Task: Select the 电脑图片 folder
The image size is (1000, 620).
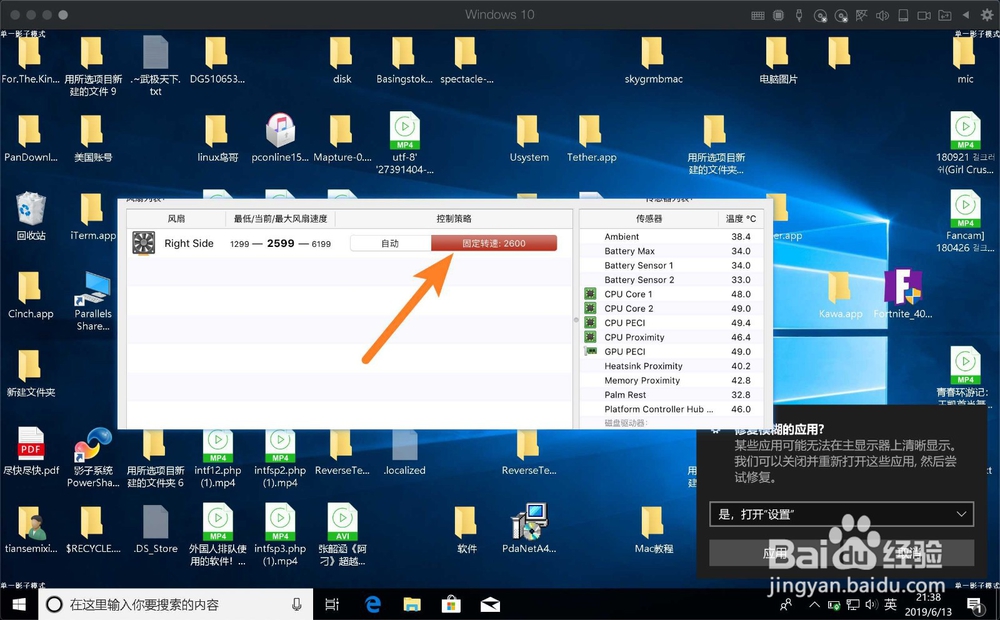Action: 778,60
